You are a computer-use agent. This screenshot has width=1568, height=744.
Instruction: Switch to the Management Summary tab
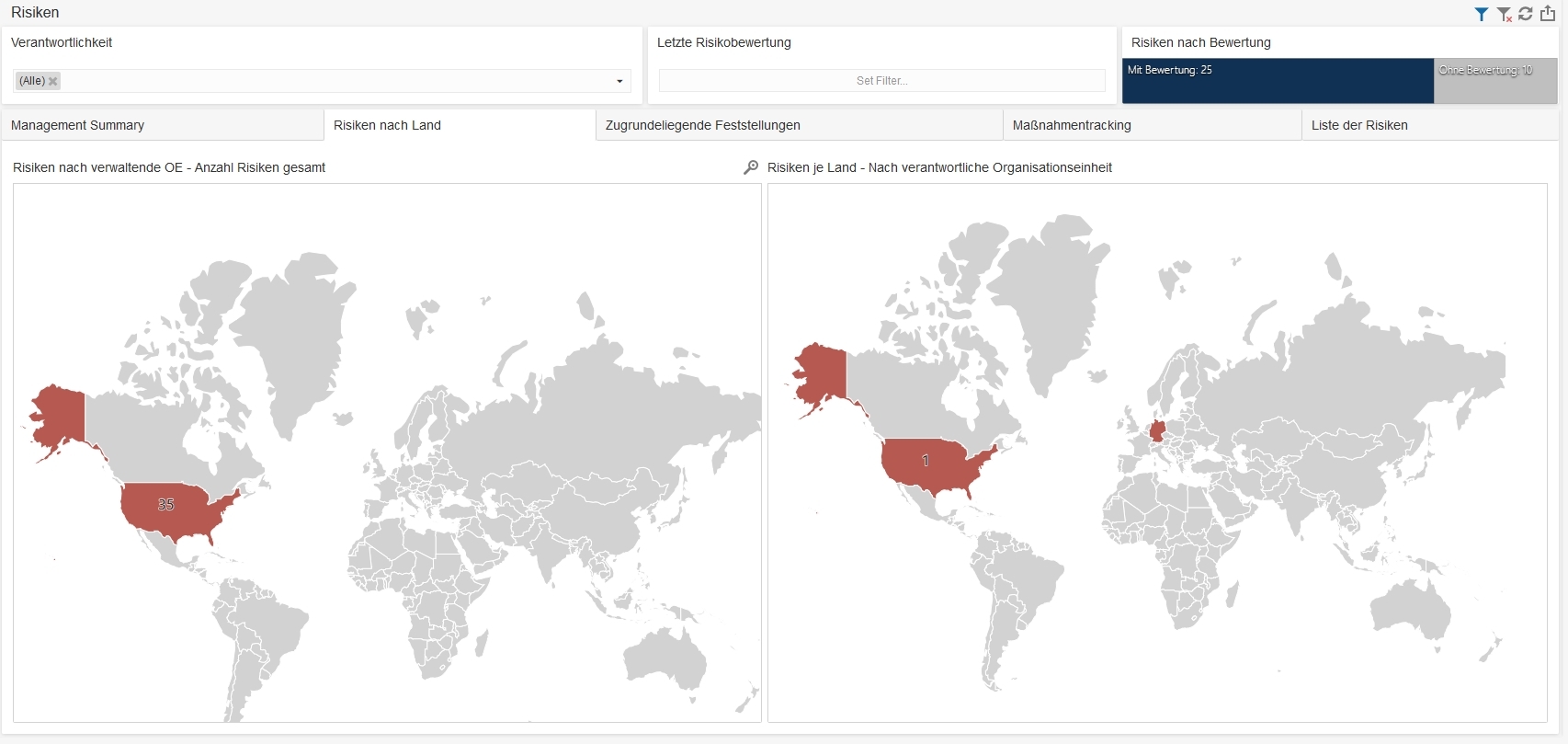click(163, 125)
